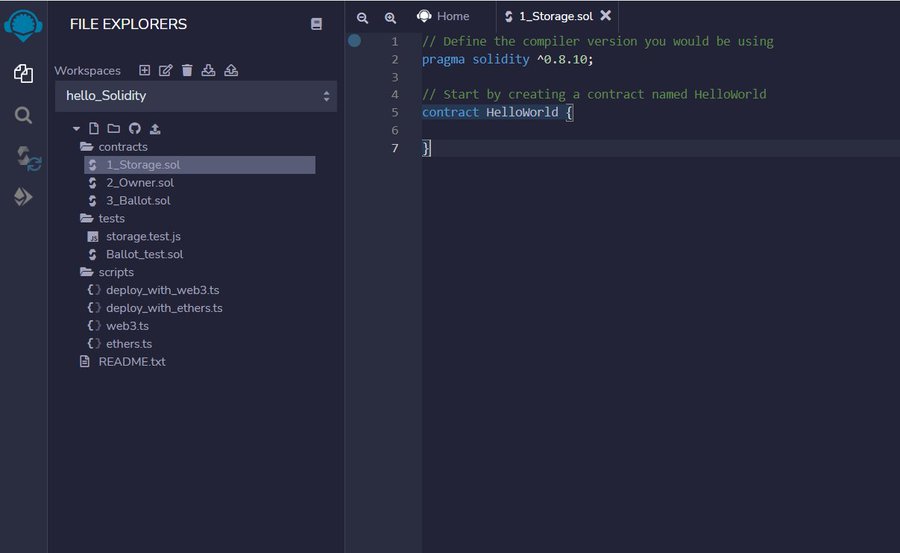Collapse the contracts folder

coord(114,147)
